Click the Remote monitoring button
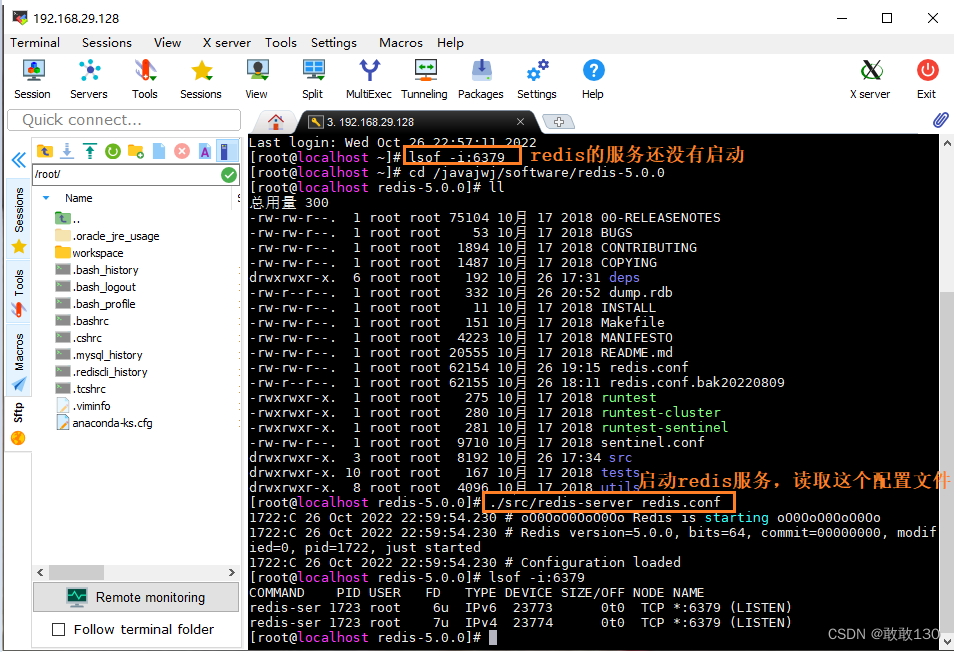 point(136,597)
